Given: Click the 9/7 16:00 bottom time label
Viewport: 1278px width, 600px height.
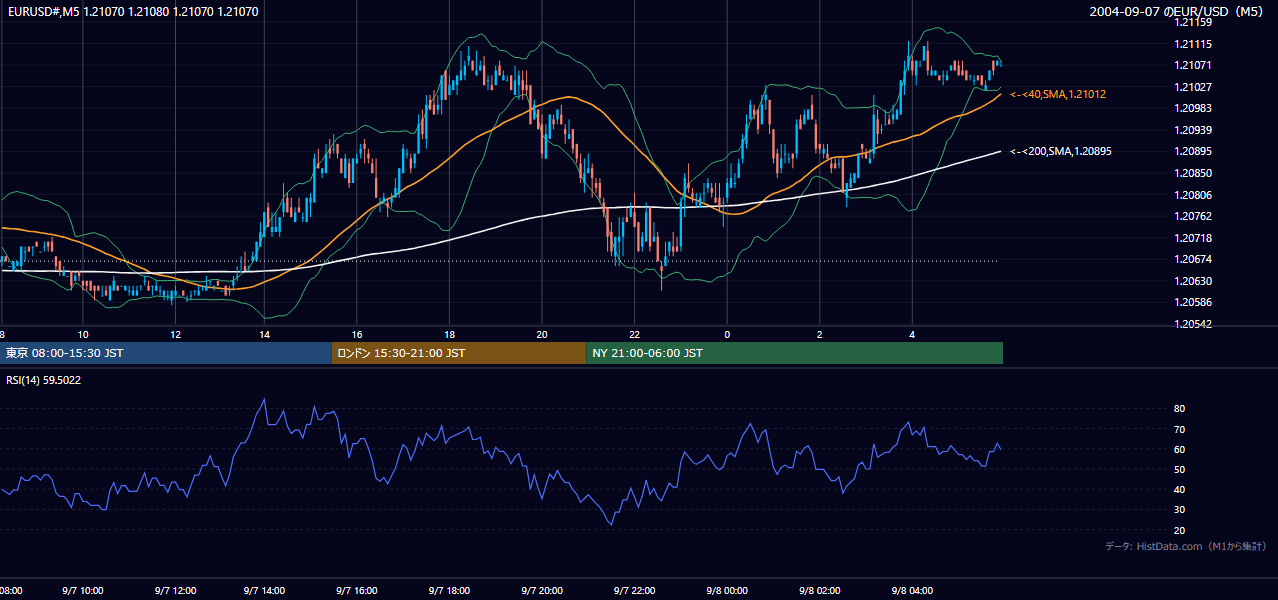Looking at the screenshot, I should tap(356, 591).
